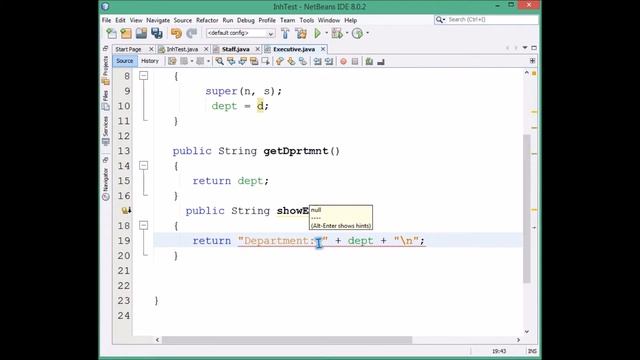Click the INS insert mode status indicator

click(x=532, y=351)
